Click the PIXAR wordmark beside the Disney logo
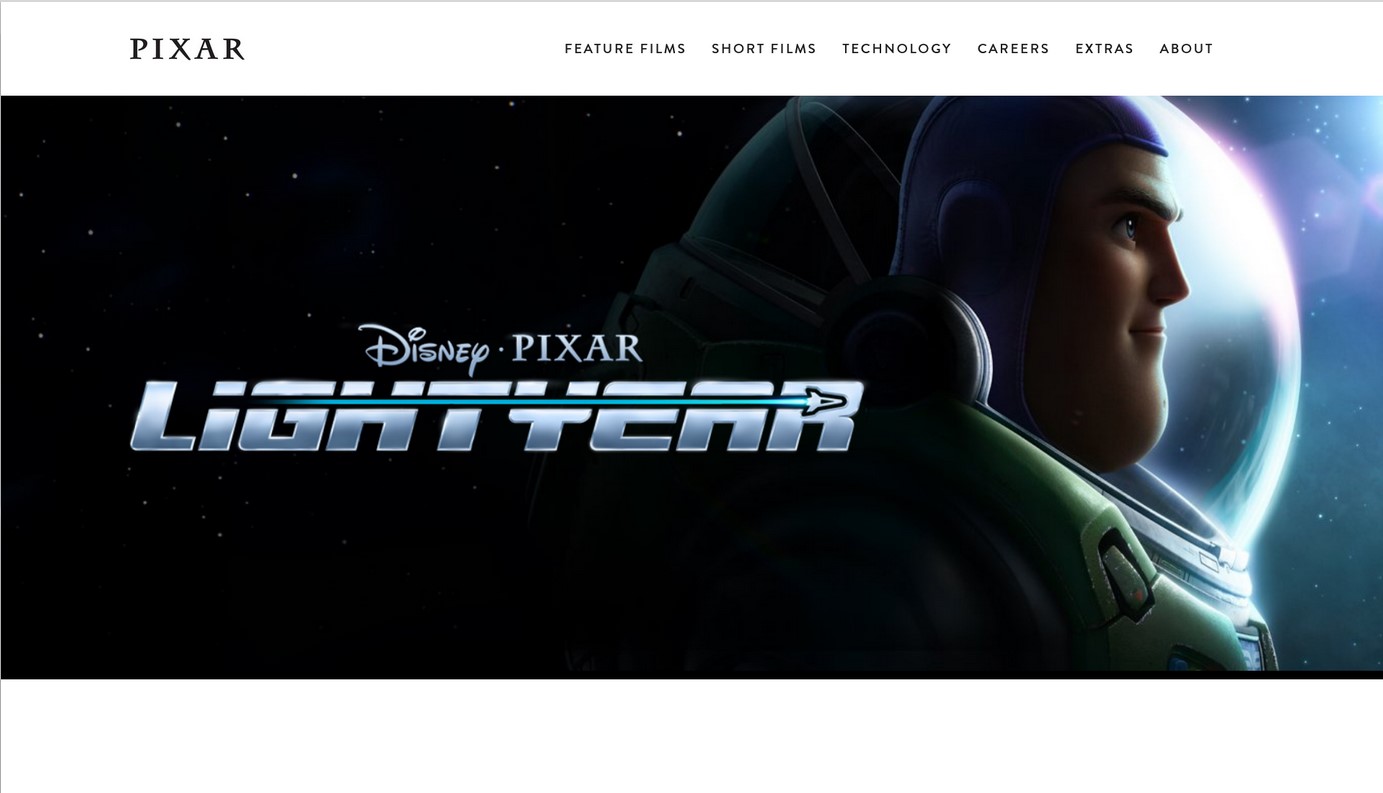The image size is (1383, 793). [576, 348]
